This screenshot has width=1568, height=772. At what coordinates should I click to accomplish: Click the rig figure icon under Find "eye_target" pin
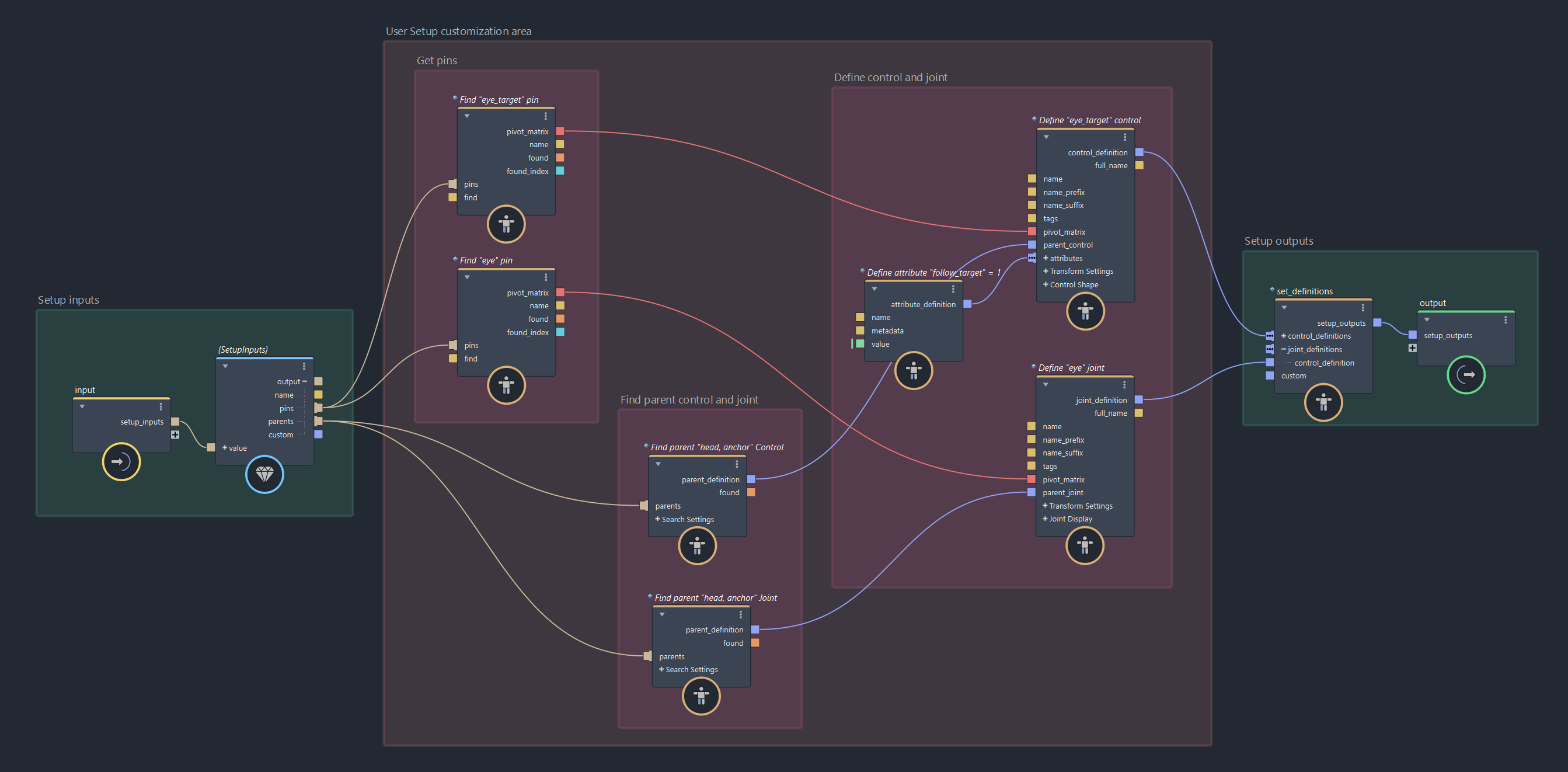(x=506, y=224)
